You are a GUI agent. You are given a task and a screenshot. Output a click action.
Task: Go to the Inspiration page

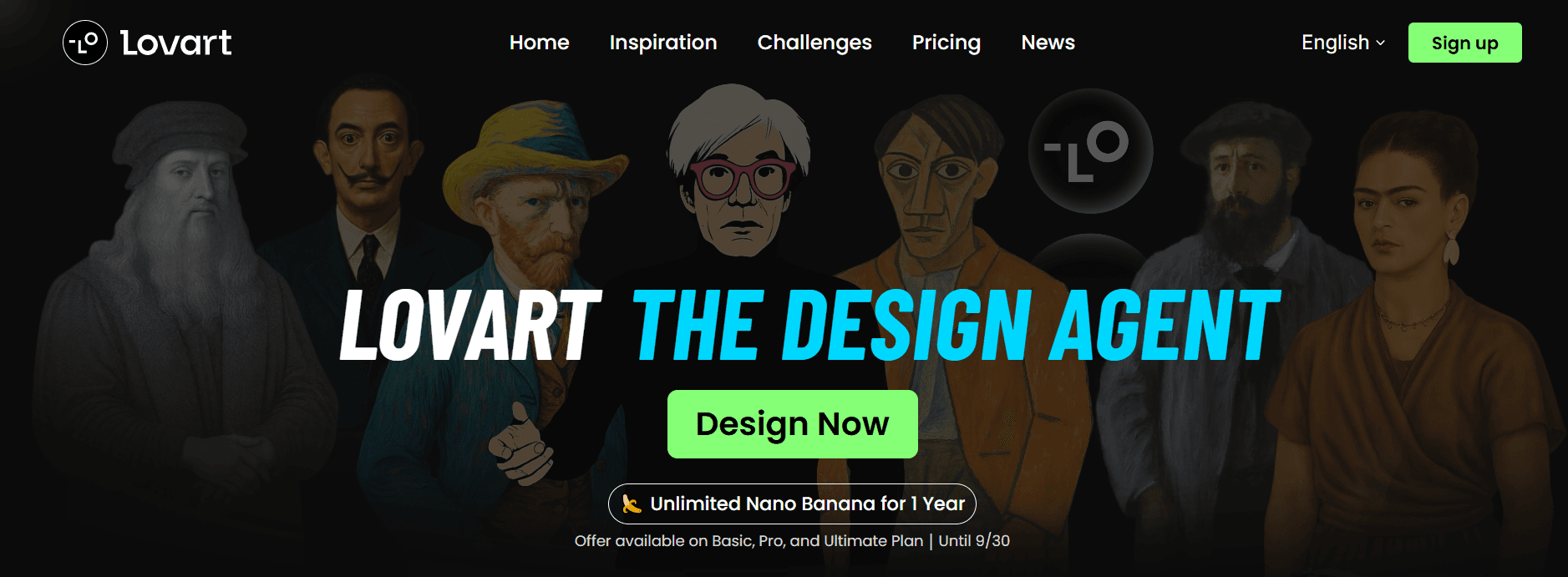663,43
